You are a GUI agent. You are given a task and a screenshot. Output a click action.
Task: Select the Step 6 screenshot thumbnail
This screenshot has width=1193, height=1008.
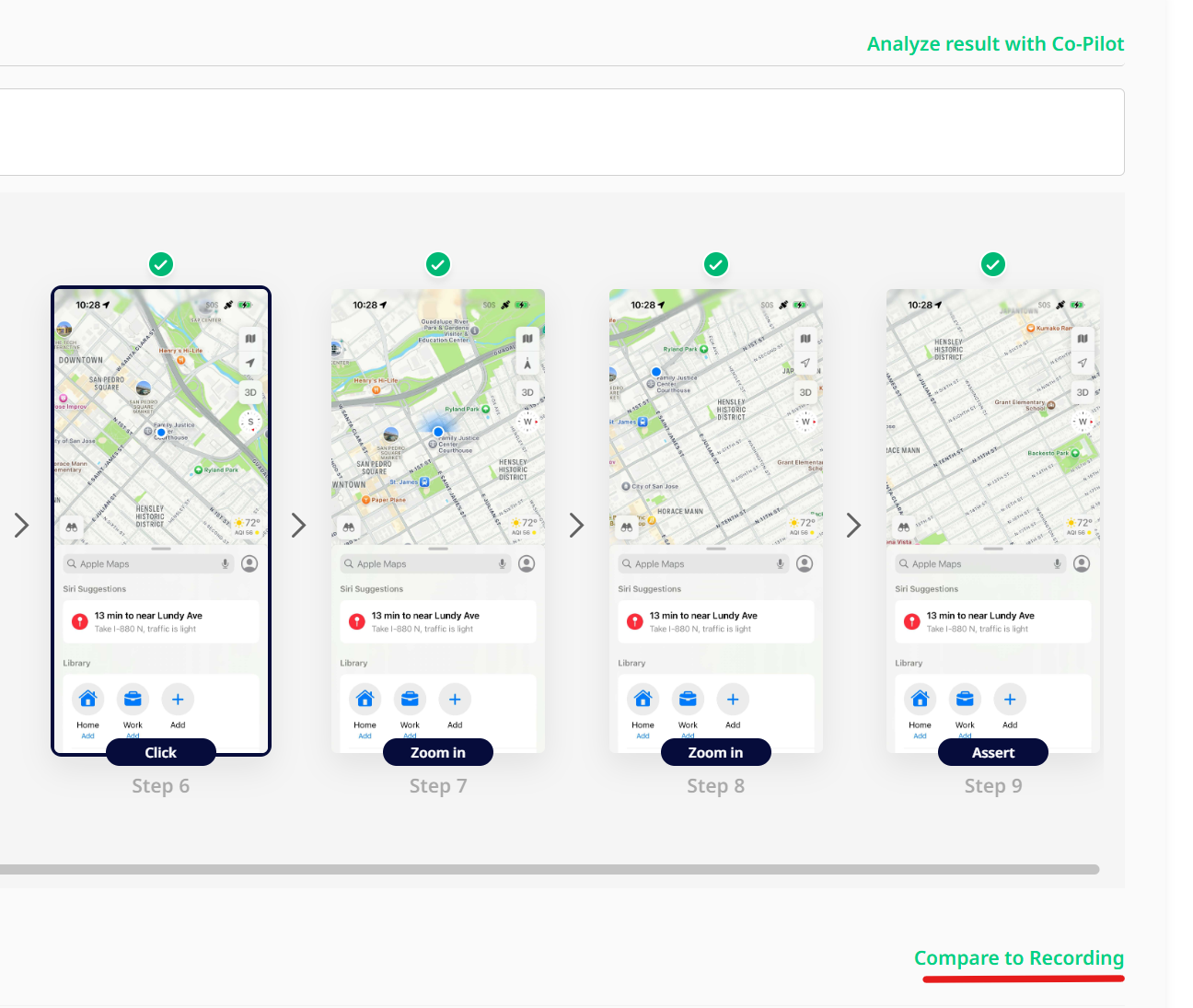(x=161, y=521)
